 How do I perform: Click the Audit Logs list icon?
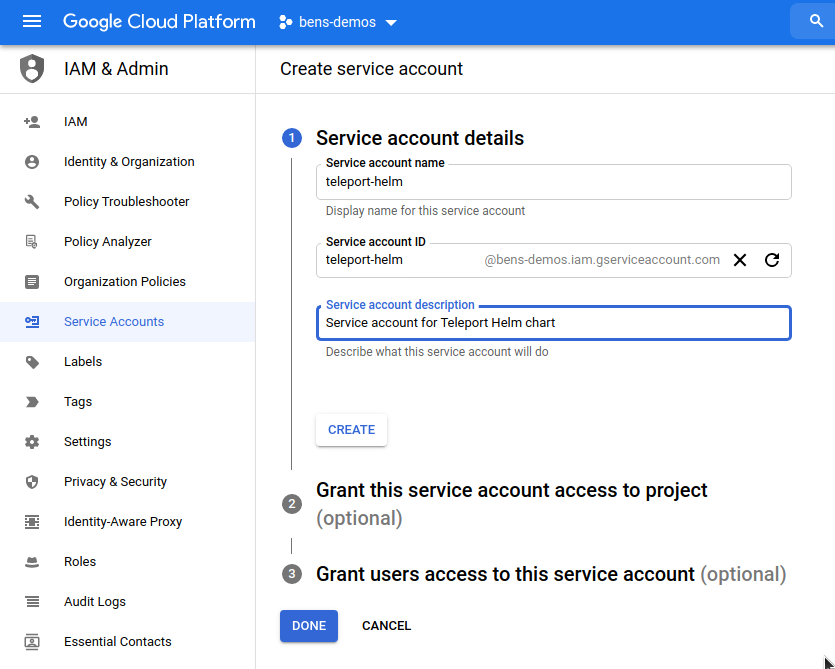(x=31, y=601)
